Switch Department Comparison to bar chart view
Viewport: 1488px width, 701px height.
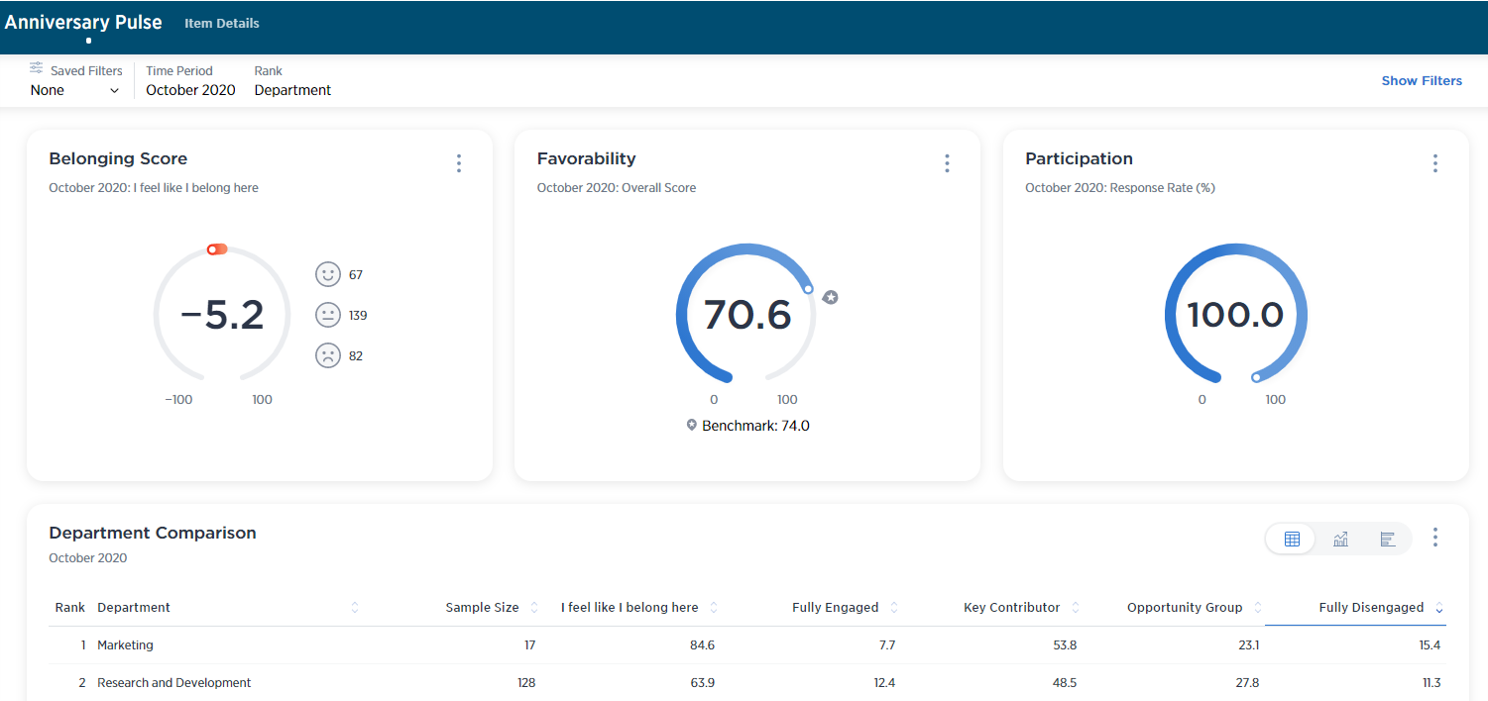(1387, 539)
